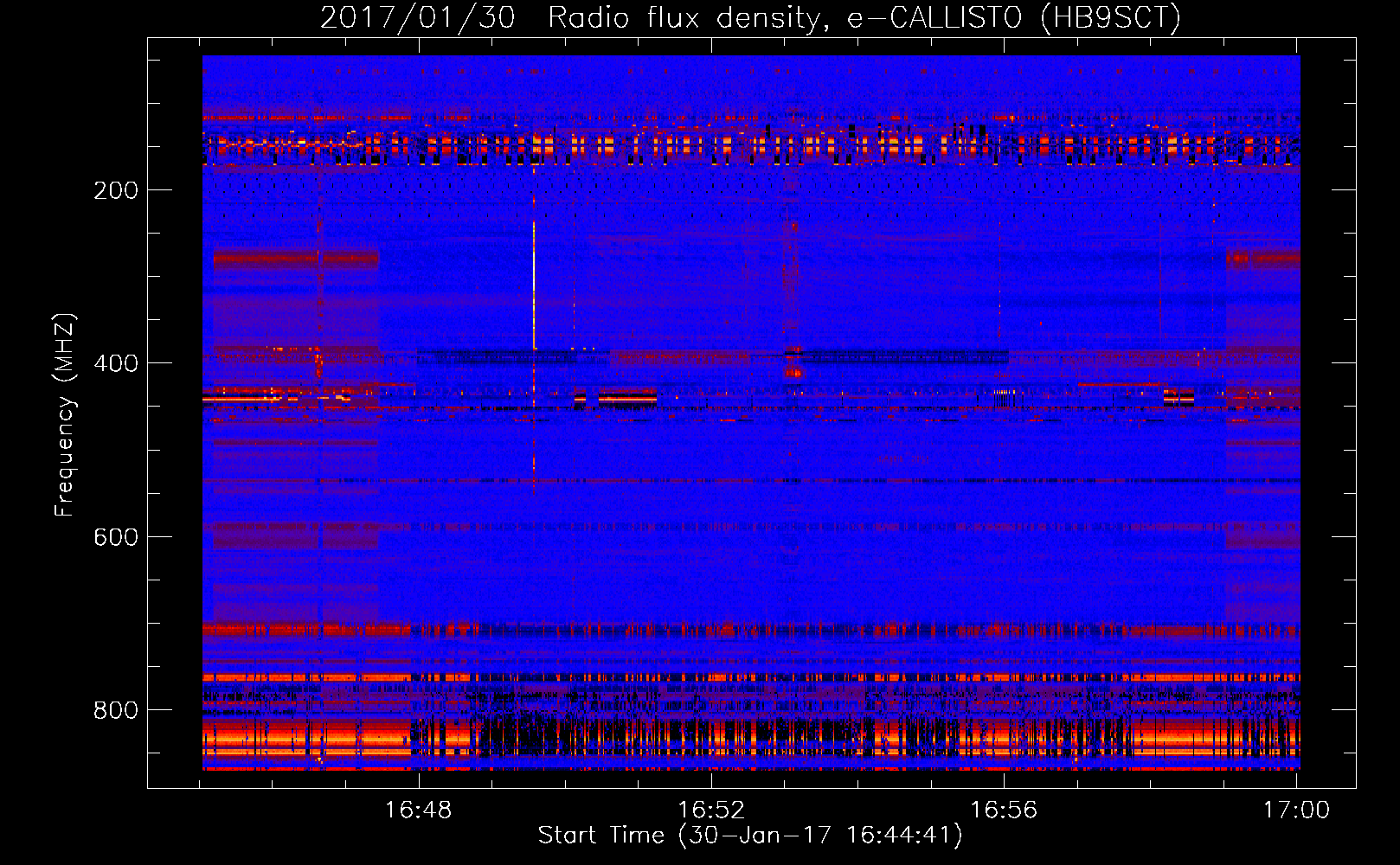This screenshot has height=865, width=1400.
Task: Click the 16:48 time tick label
Action: point(419,810)
